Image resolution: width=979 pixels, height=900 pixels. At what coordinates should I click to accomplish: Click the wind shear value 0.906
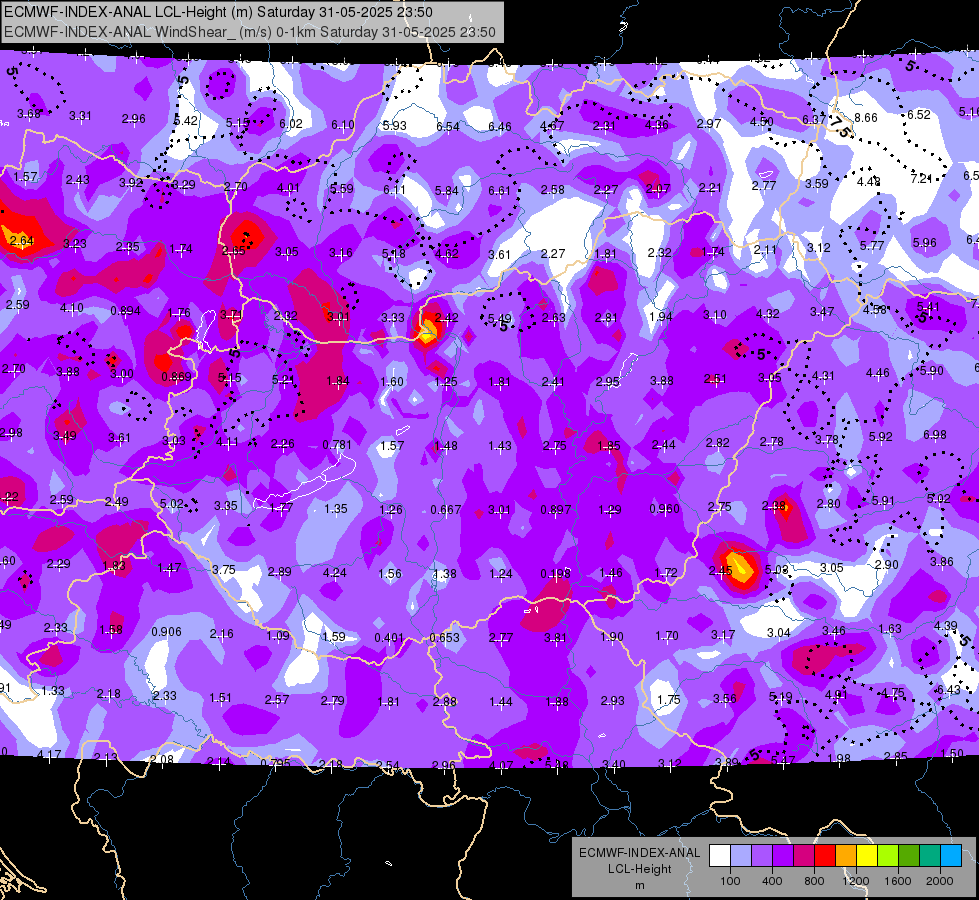167,632
